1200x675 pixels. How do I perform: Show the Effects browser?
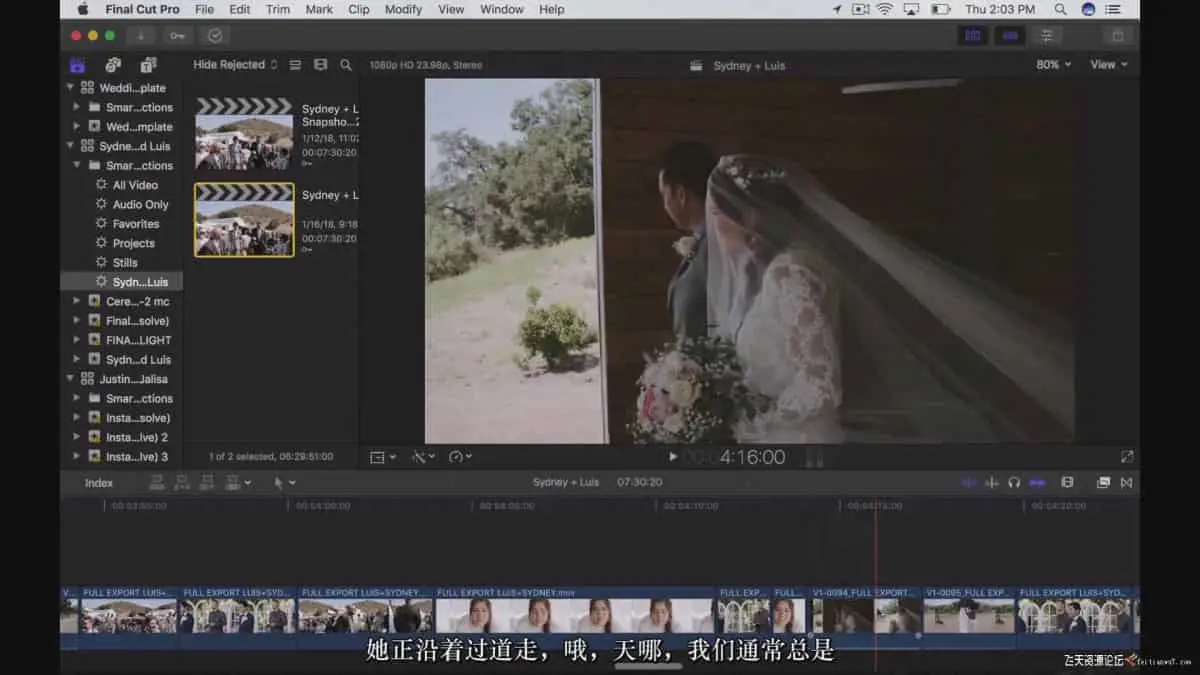[x=1103, y=483]
